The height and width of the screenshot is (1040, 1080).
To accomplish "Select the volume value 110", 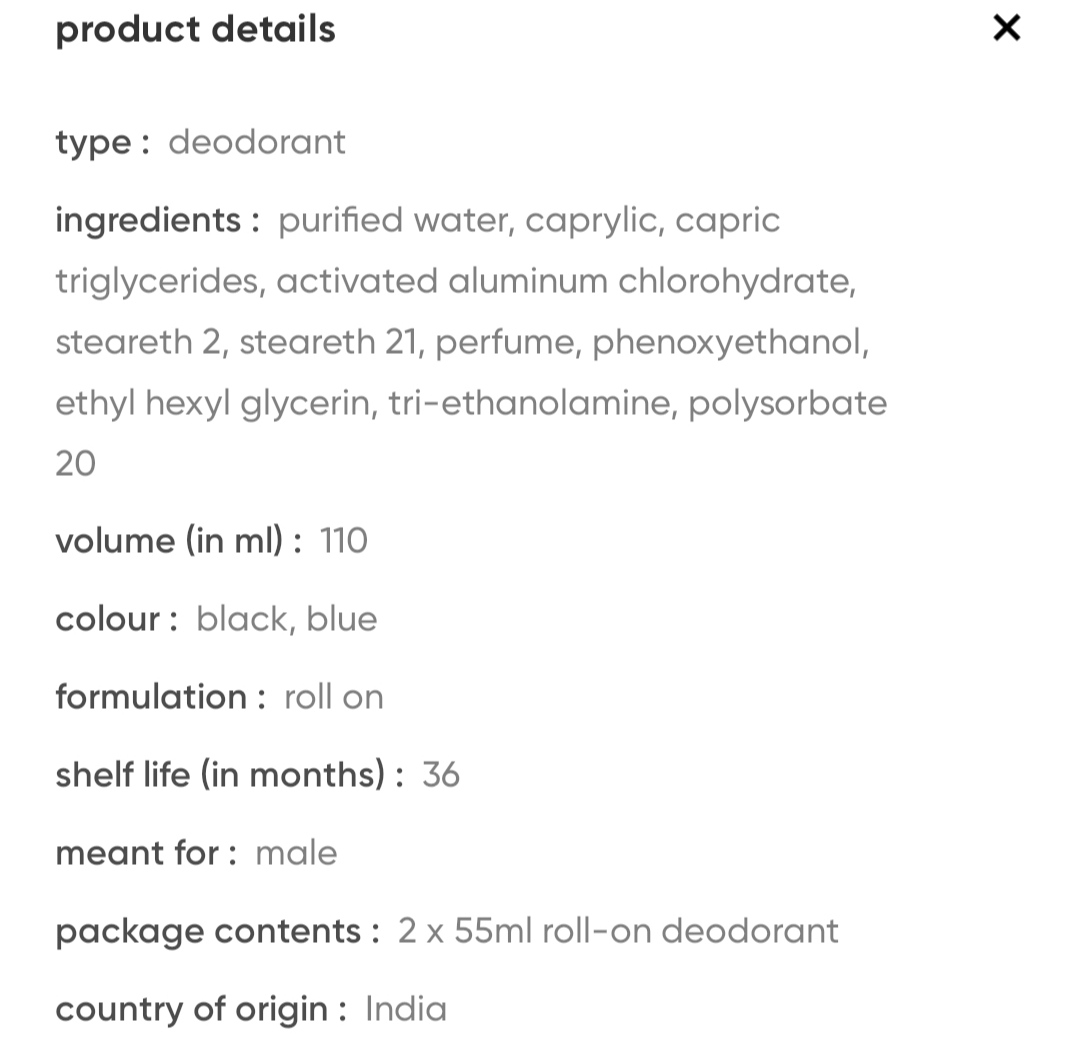I will [344, 541].
